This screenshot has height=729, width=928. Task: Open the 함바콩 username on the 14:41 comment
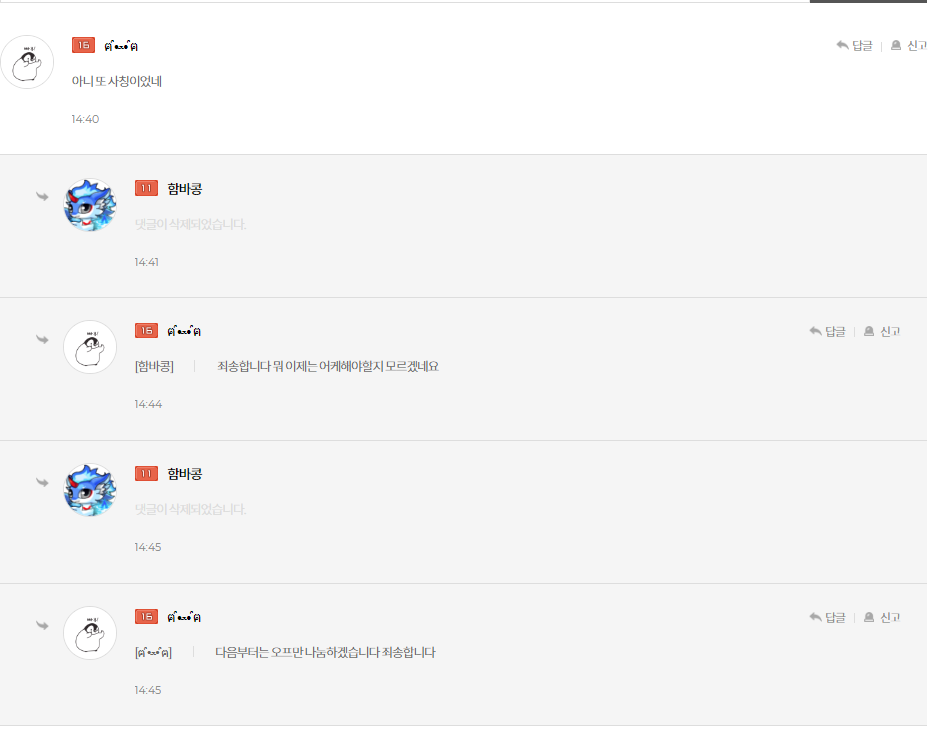185,189
